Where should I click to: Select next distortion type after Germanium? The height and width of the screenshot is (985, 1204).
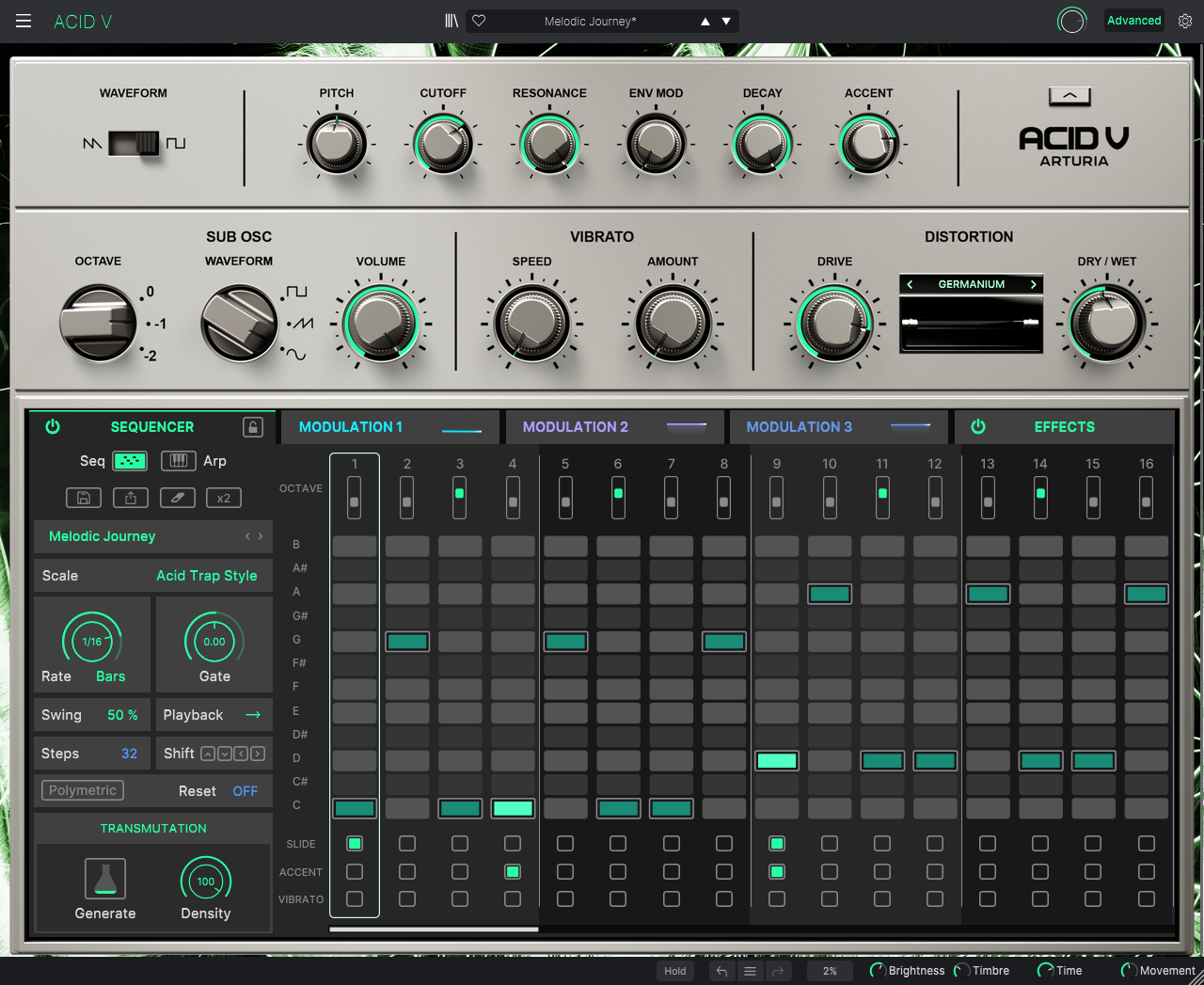pos(1033,284)
